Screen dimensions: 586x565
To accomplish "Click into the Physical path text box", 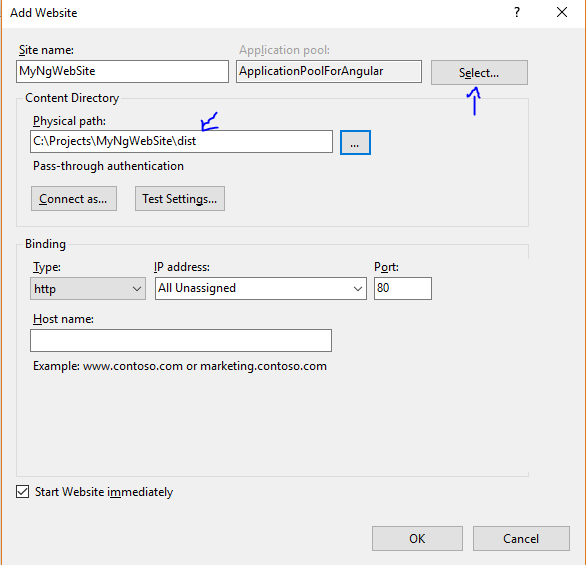I will pos(181,141).
